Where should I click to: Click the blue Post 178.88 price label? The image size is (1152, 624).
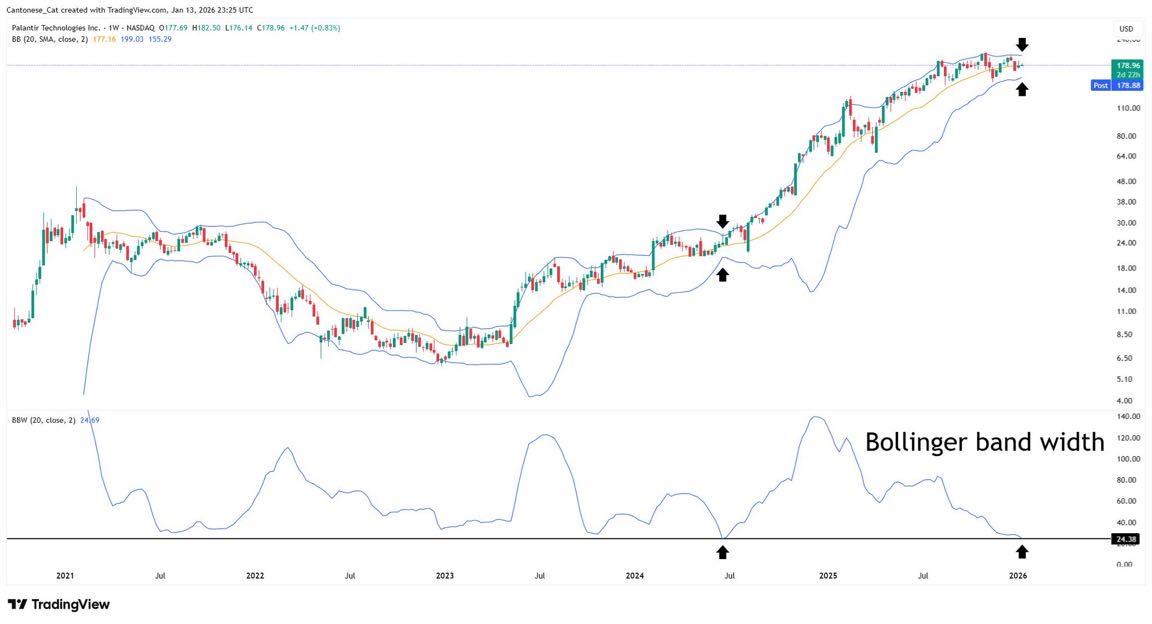[x=1114, y=86]
